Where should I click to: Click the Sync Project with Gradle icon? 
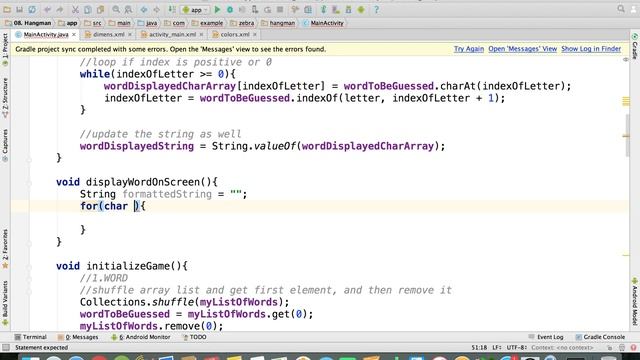(x=323, y=9)
